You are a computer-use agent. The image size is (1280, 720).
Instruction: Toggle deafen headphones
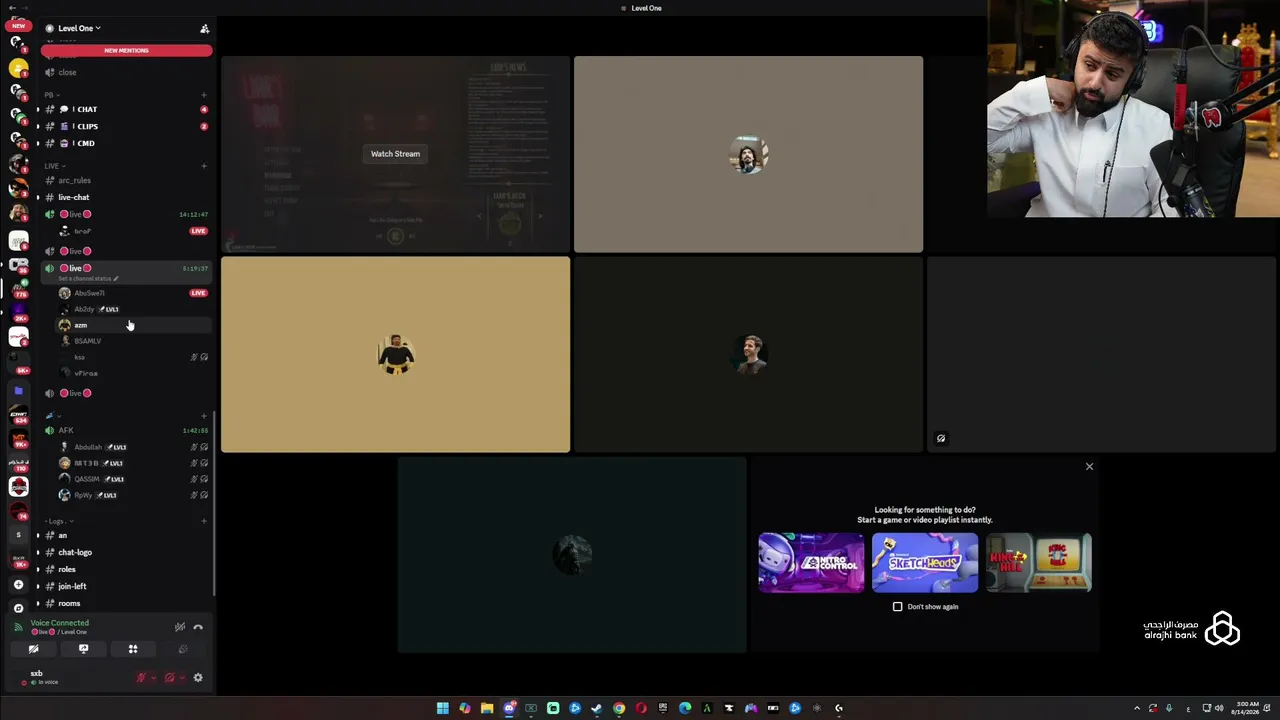(169, 678)
